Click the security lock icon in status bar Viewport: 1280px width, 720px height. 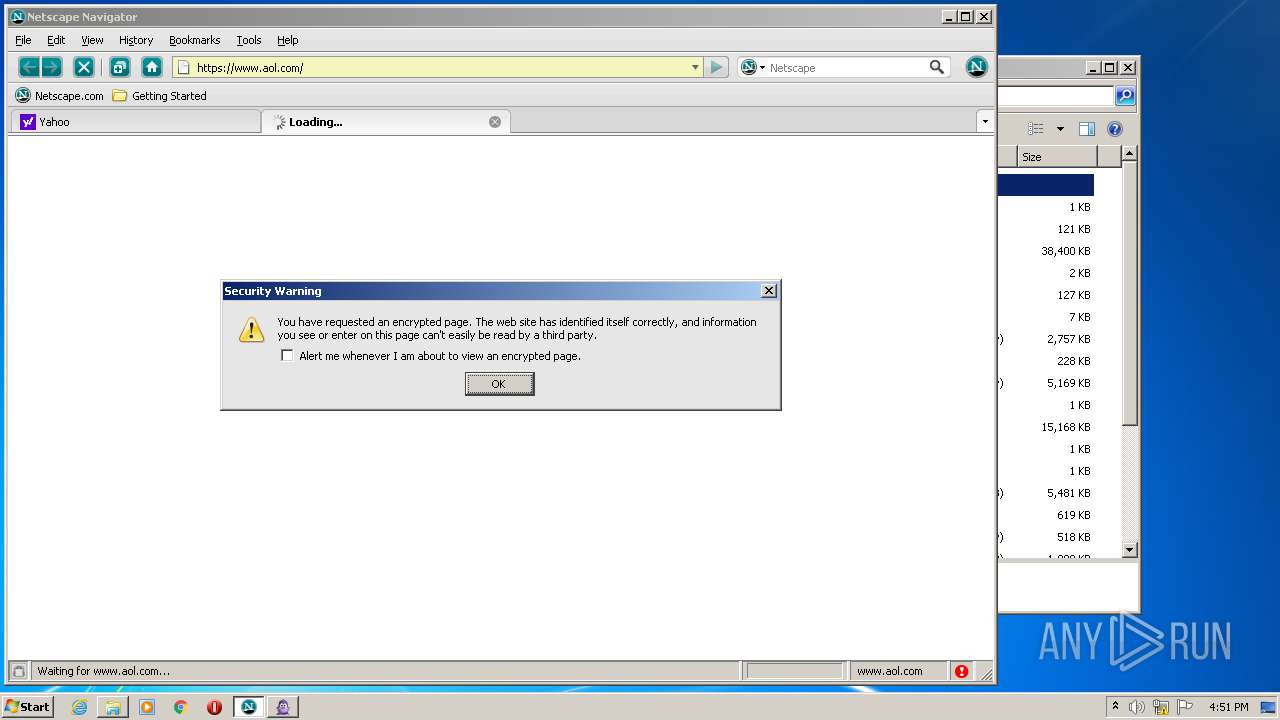18,671
